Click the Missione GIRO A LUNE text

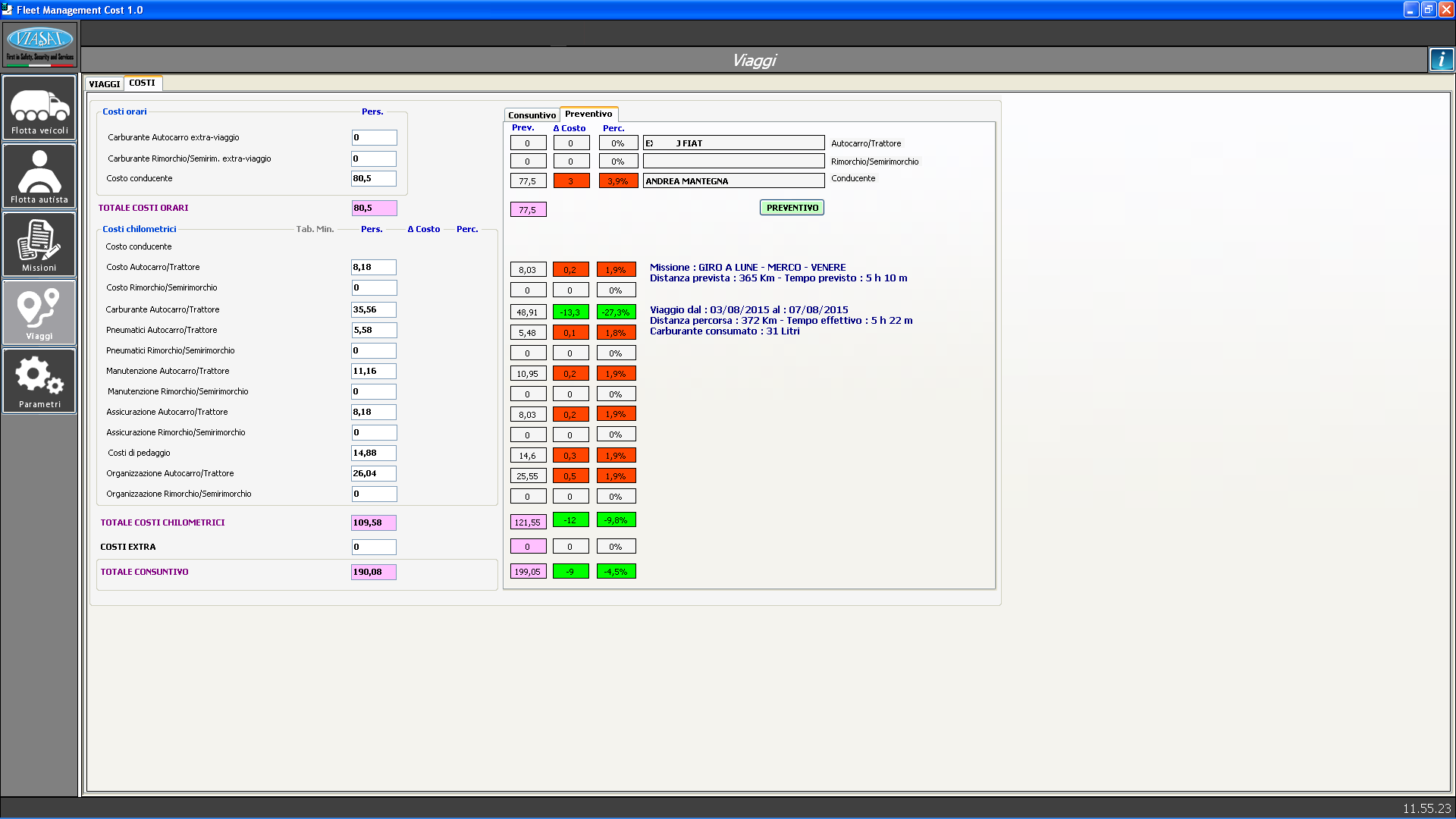748,267
